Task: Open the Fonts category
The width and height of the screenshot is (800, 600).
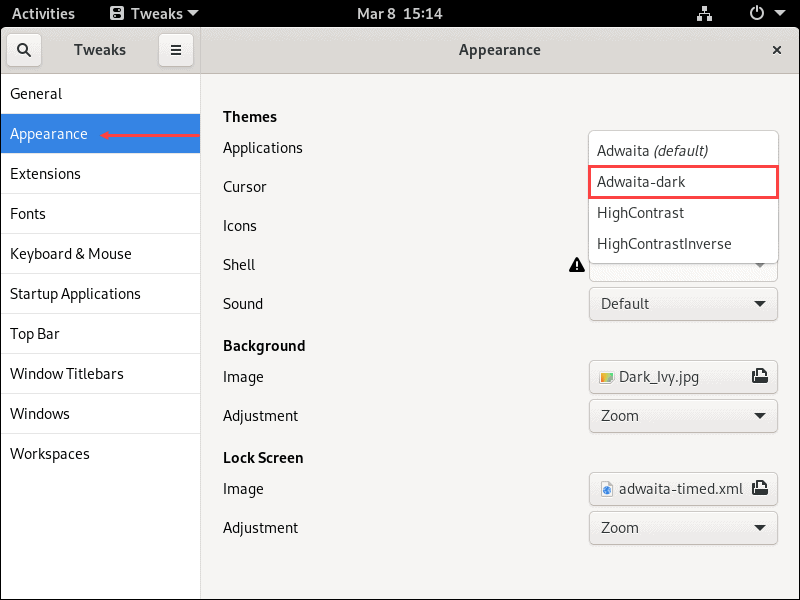Action: coord(101,214)
